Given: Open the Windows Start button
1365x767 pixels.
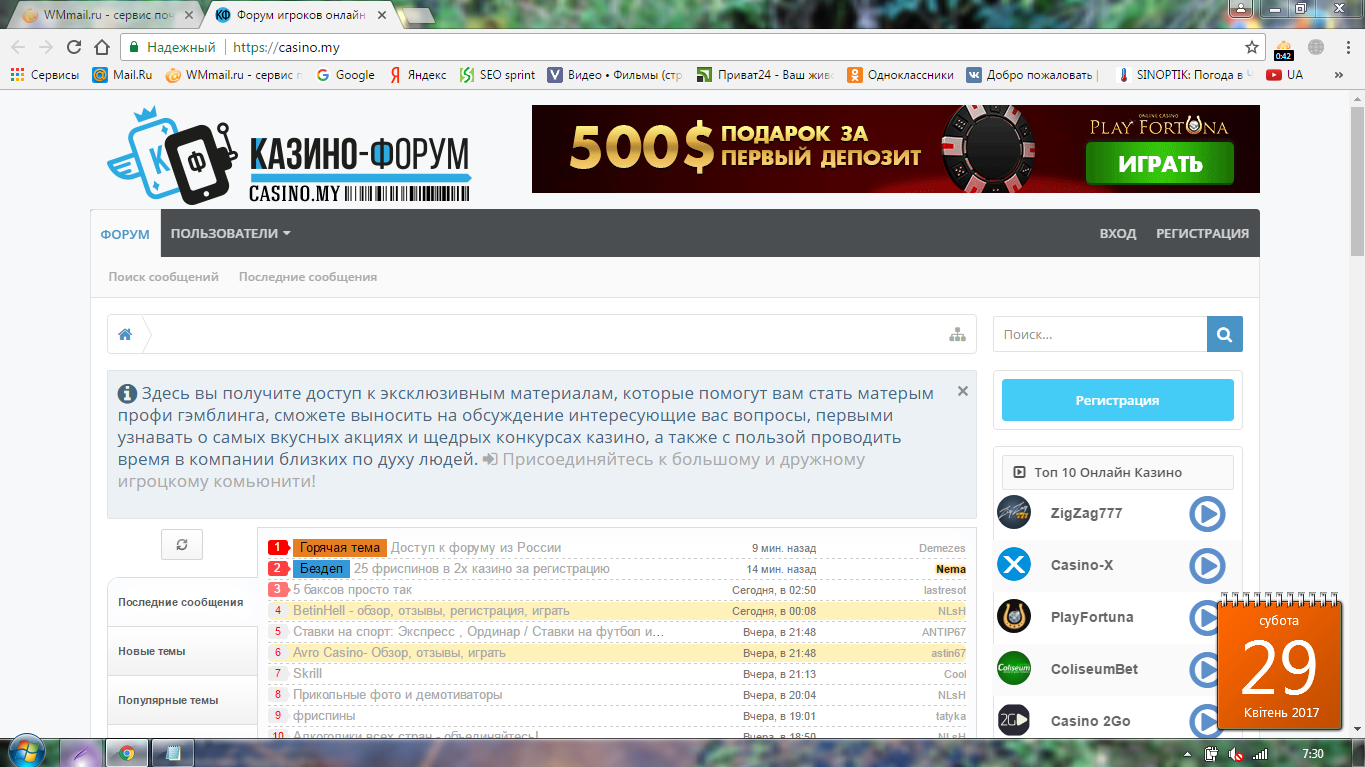Looking at the screenshot, I should [x=26, y=753].
